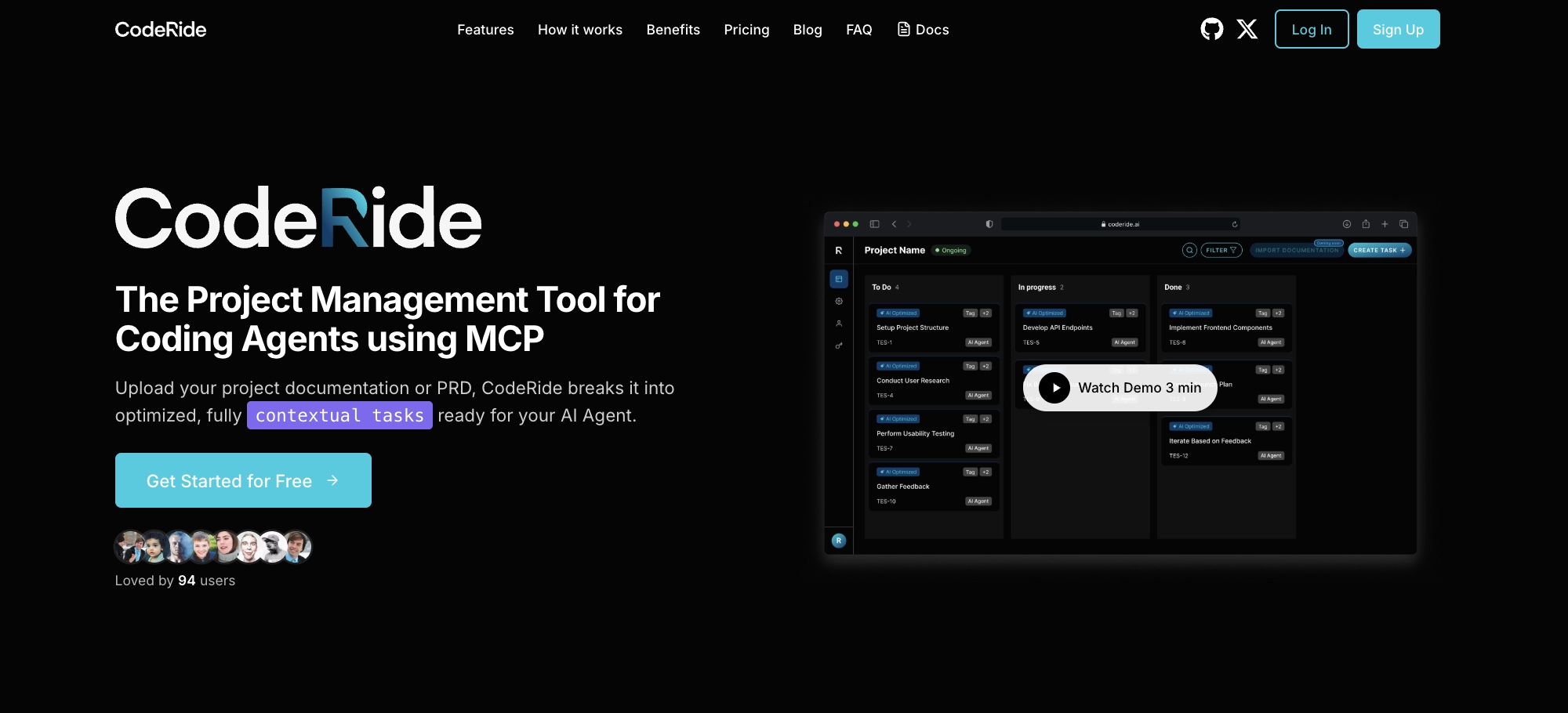Open the Filter dropdown in the project header
Viewport: 1568px width, 713px height.
click(1221, 250)
